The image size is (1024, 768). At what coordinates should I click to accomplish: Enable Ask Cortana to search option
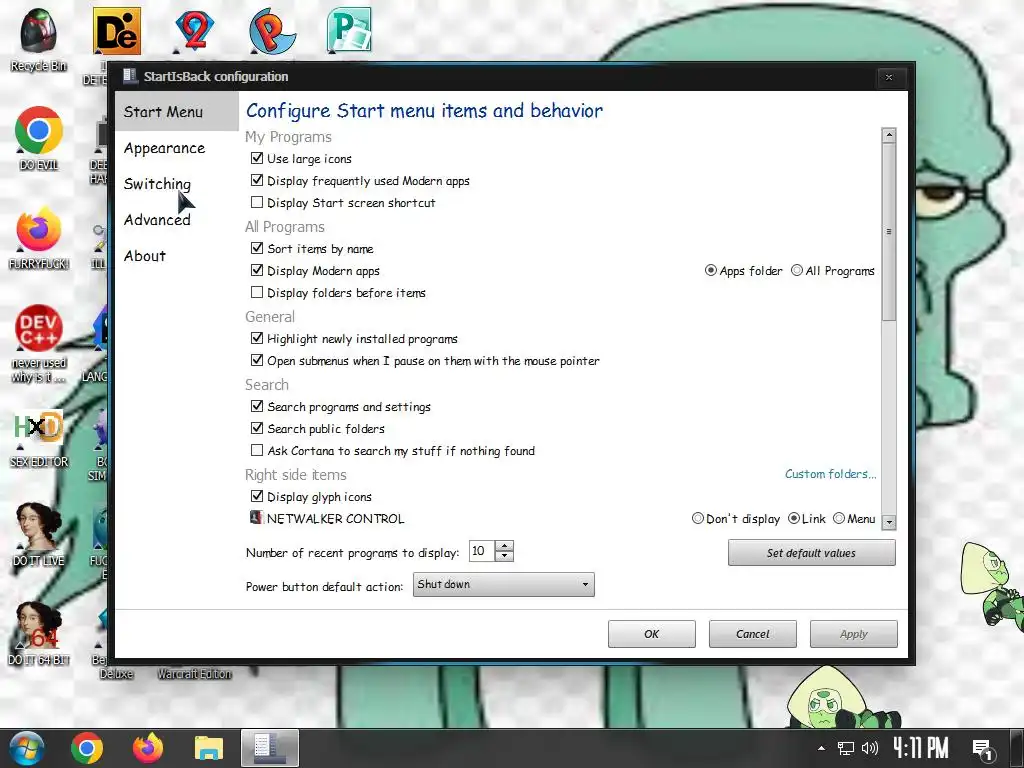pos(257,451)
